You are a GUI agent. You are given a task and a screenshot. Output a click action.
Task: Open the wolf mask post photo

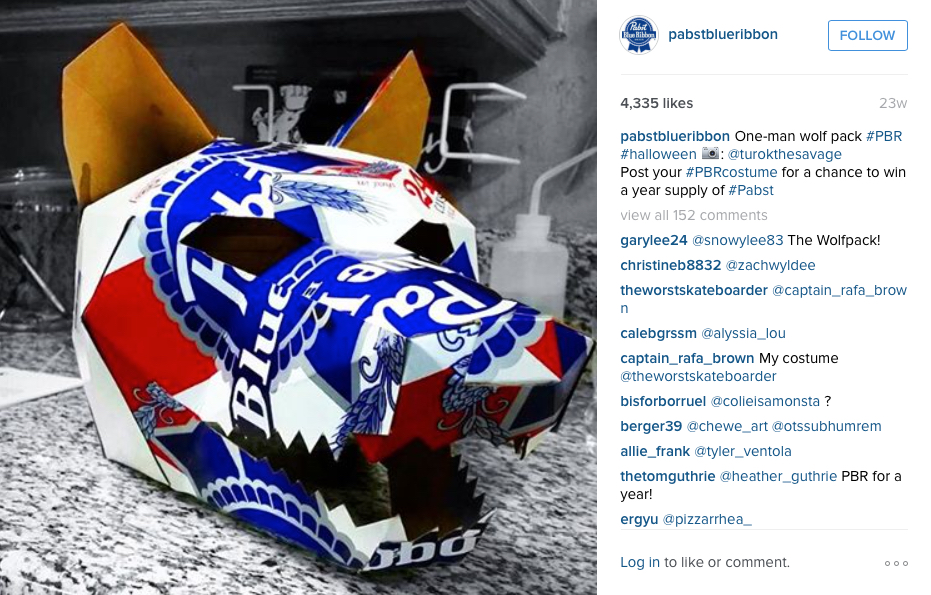click(298, 298)
